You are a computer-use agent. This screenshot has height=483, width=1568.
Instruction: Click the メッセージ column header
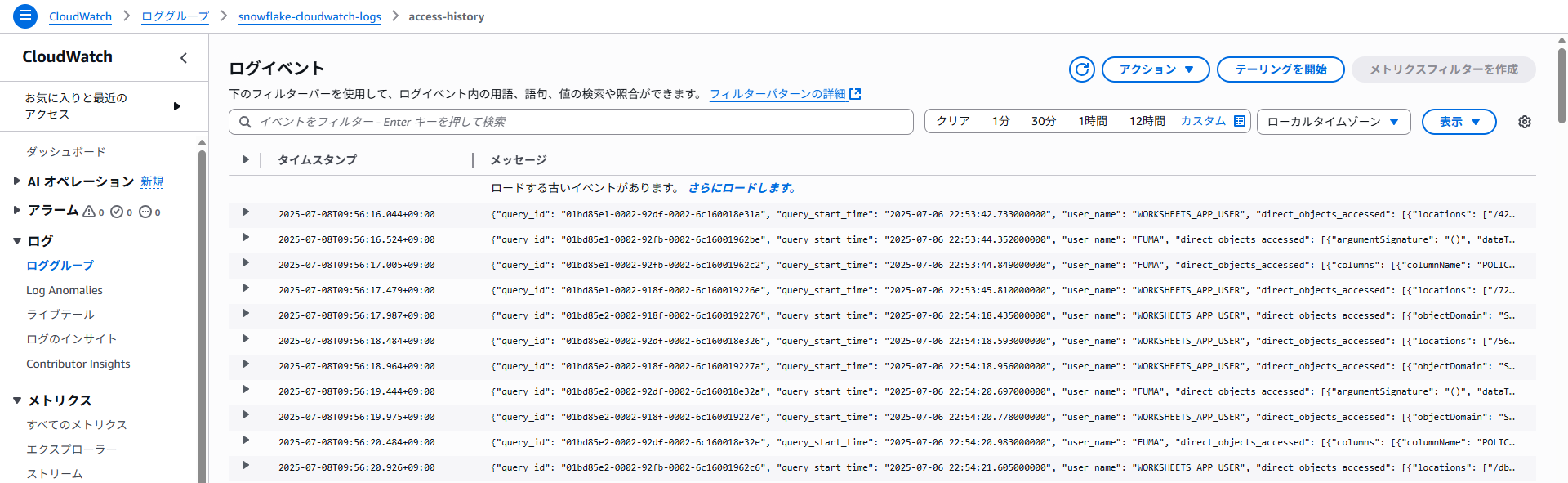519,160
